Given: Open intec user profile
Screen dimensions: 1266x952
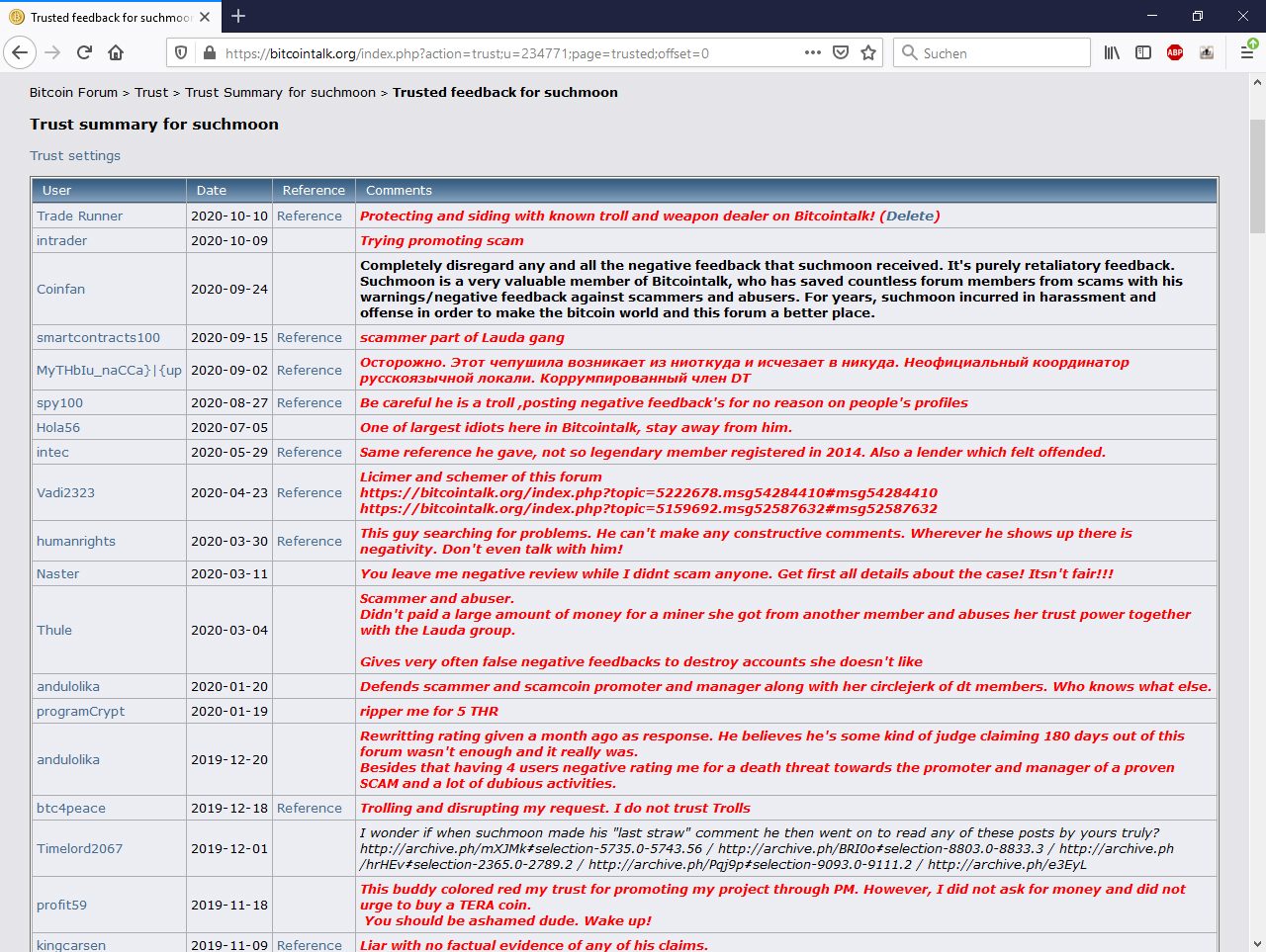Looking at the screenshot, I should pos(52,452).
